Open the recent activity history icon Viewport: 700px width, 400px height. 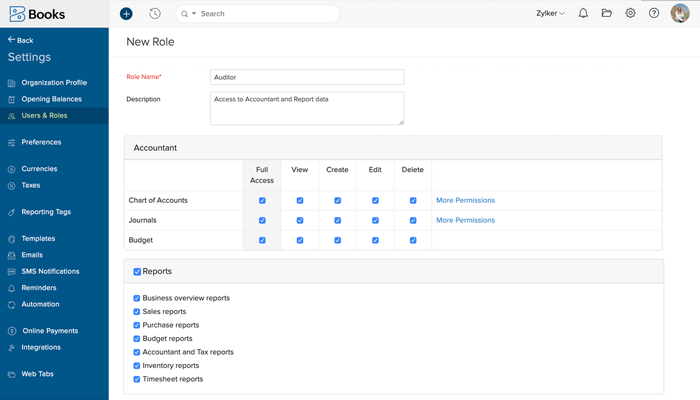click(155, 14)
